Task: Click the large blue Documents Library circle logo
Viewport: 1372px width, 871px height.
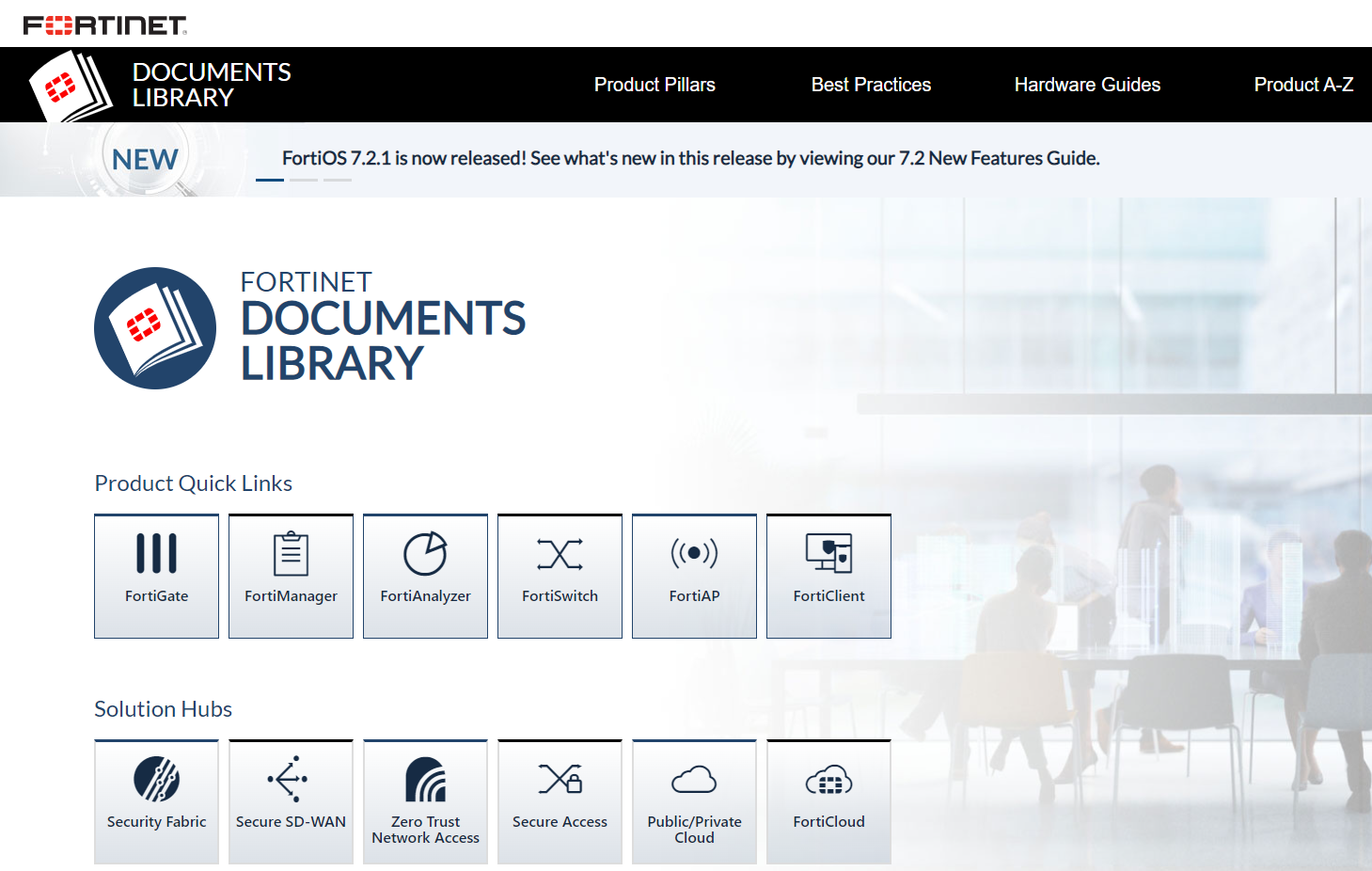Action: pos(155,328)
